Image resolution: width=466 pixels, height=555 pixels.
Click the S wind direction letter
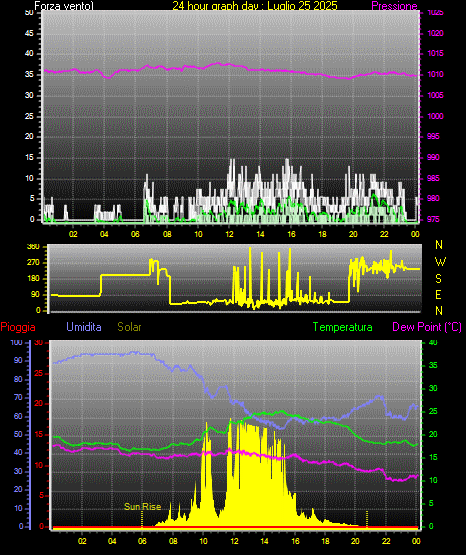[x=438, y=279]
